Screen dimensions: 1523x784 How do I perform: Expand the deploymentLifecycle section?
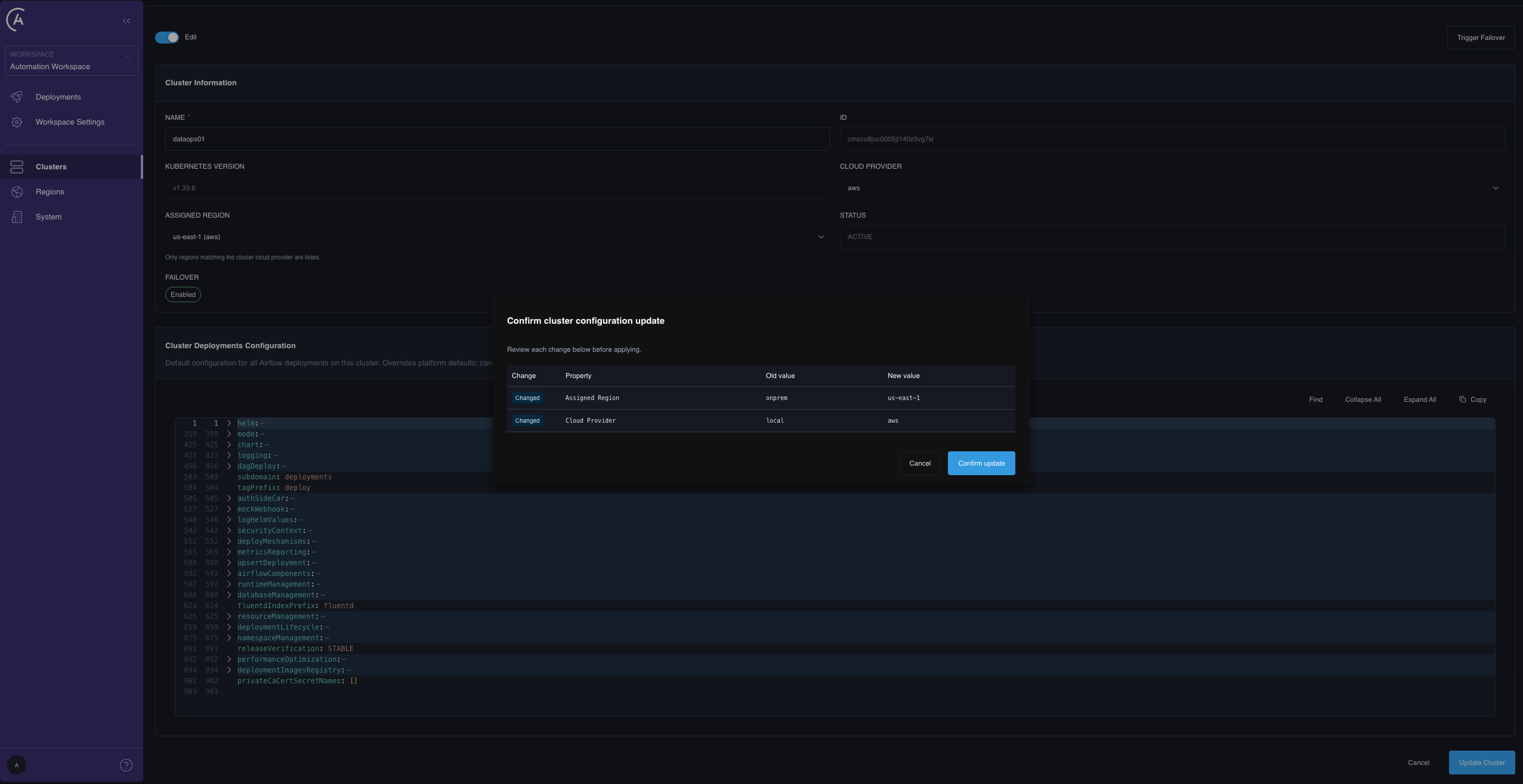point(229,627)
